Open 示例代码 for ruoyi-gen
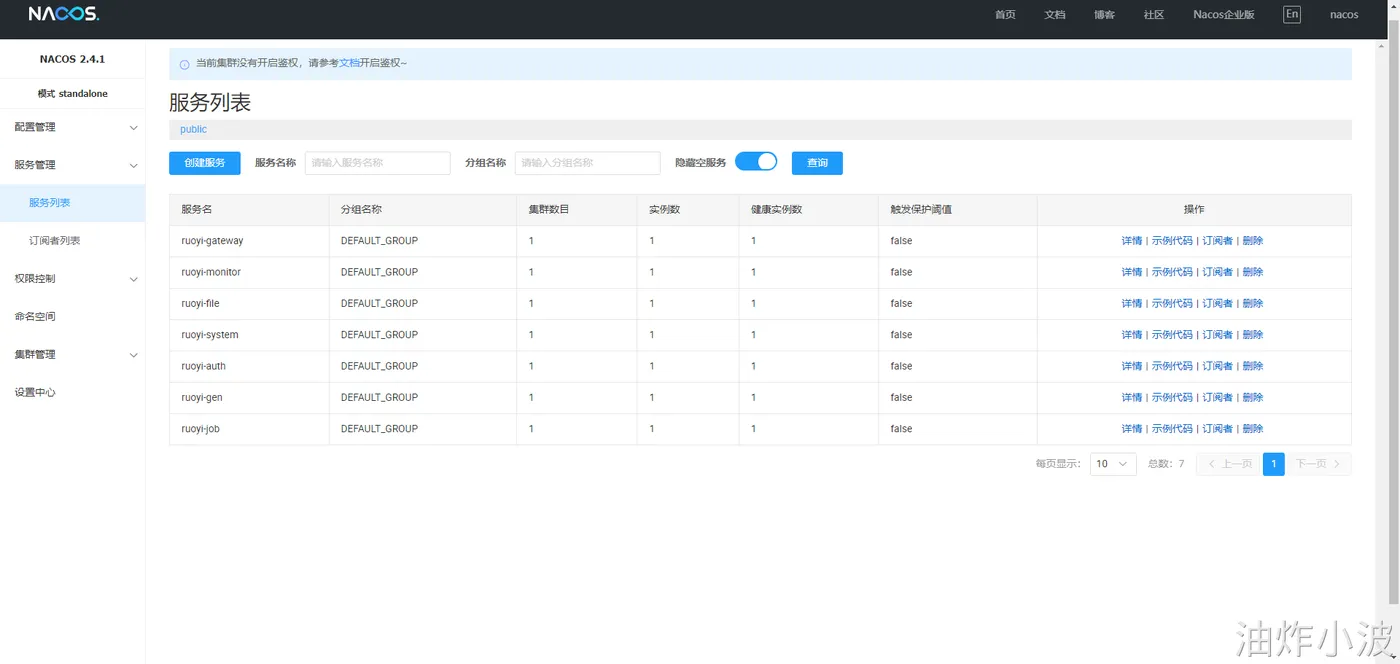The image size is (1400, 664). coord(1172,397)
